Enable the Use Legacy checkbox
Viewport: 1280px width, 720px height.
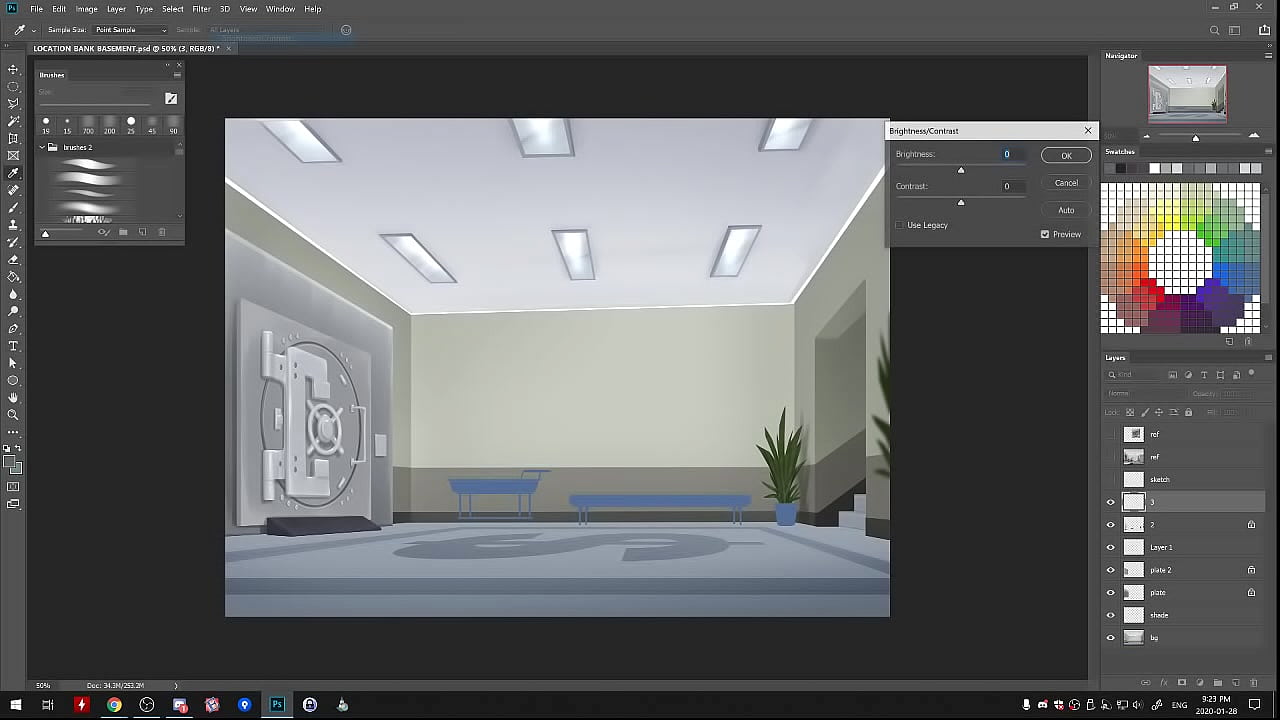tap(900, 225)
